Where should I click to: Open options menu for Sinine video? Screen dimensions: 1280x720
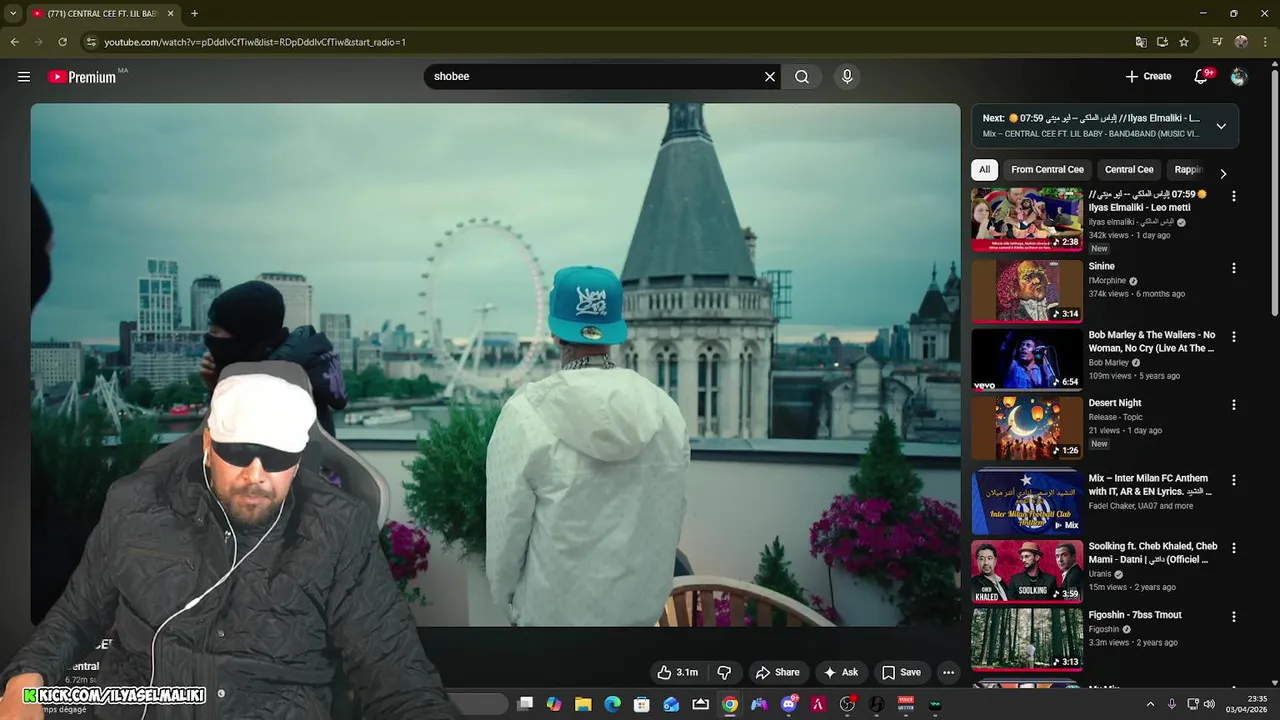point(1233,268)
